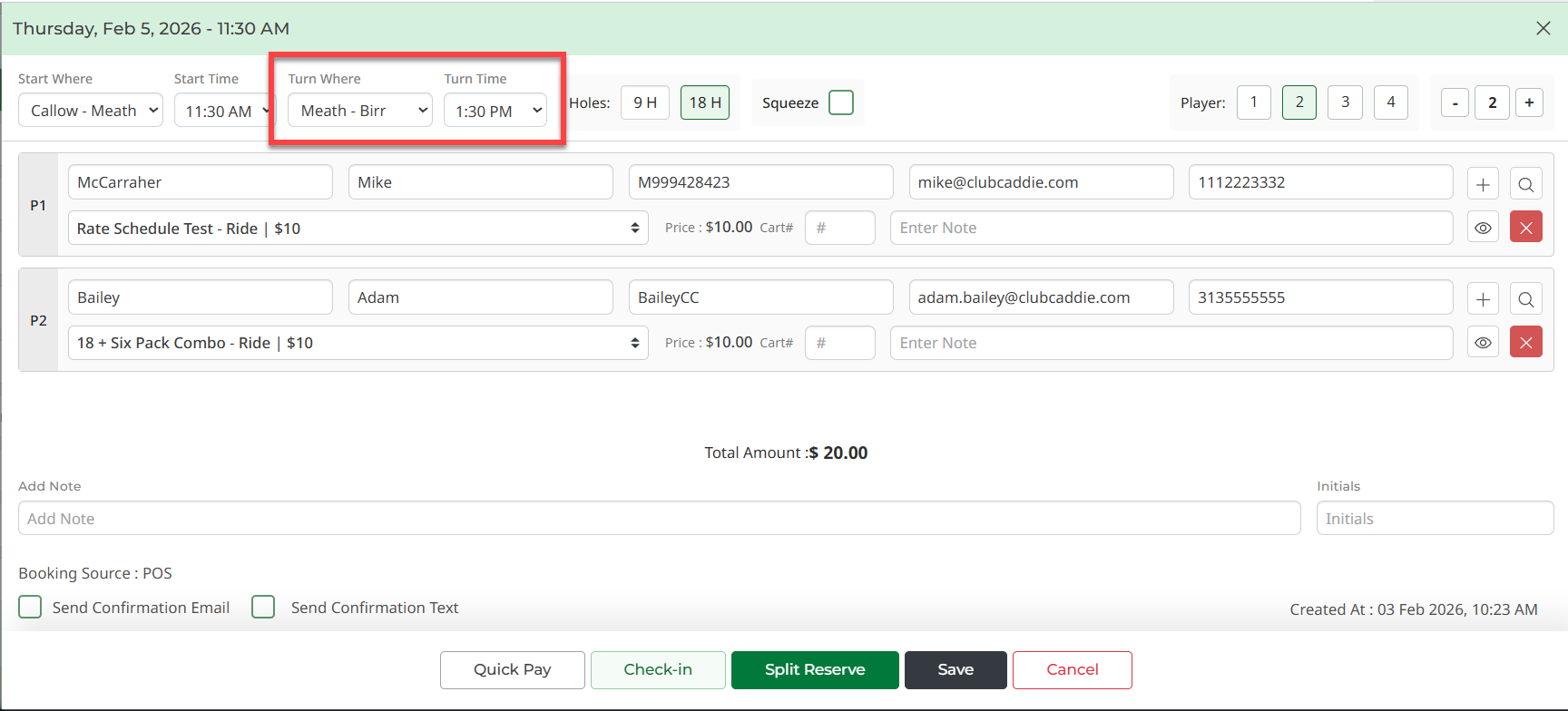Increase the player count with the plus stepper
The image size is (1568, 711).
pyautogui.click(x=1529, y=102)
